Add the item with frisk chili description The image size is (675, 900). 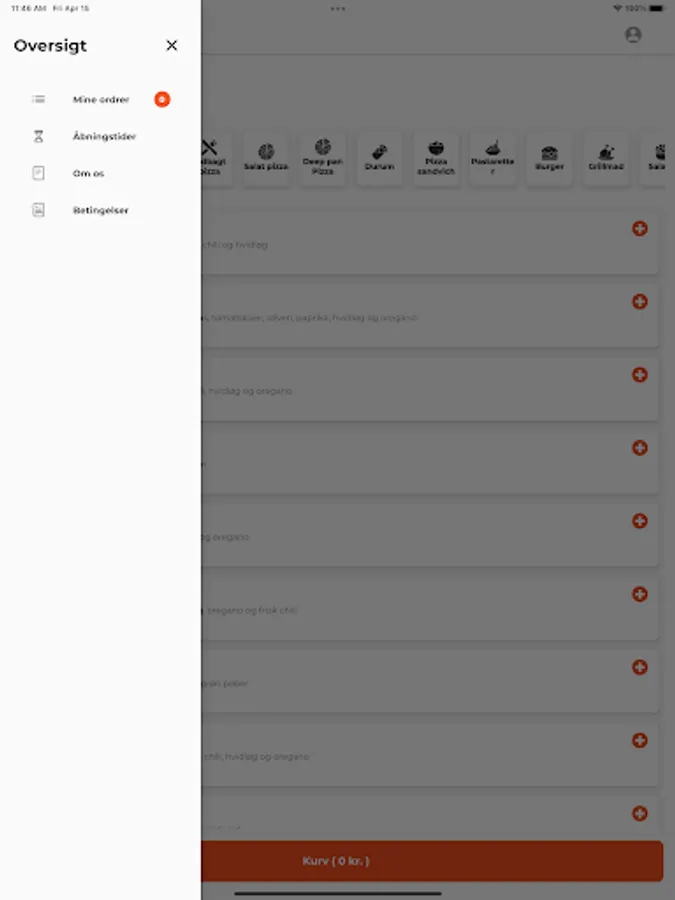[x=639, y=594]
